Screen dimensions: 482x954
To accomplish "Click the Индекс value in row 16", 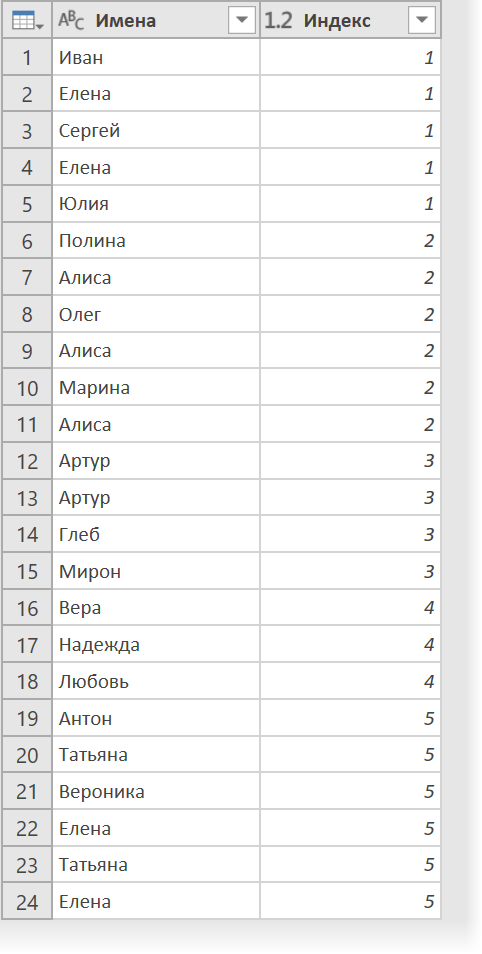I will tap(350, 608).
